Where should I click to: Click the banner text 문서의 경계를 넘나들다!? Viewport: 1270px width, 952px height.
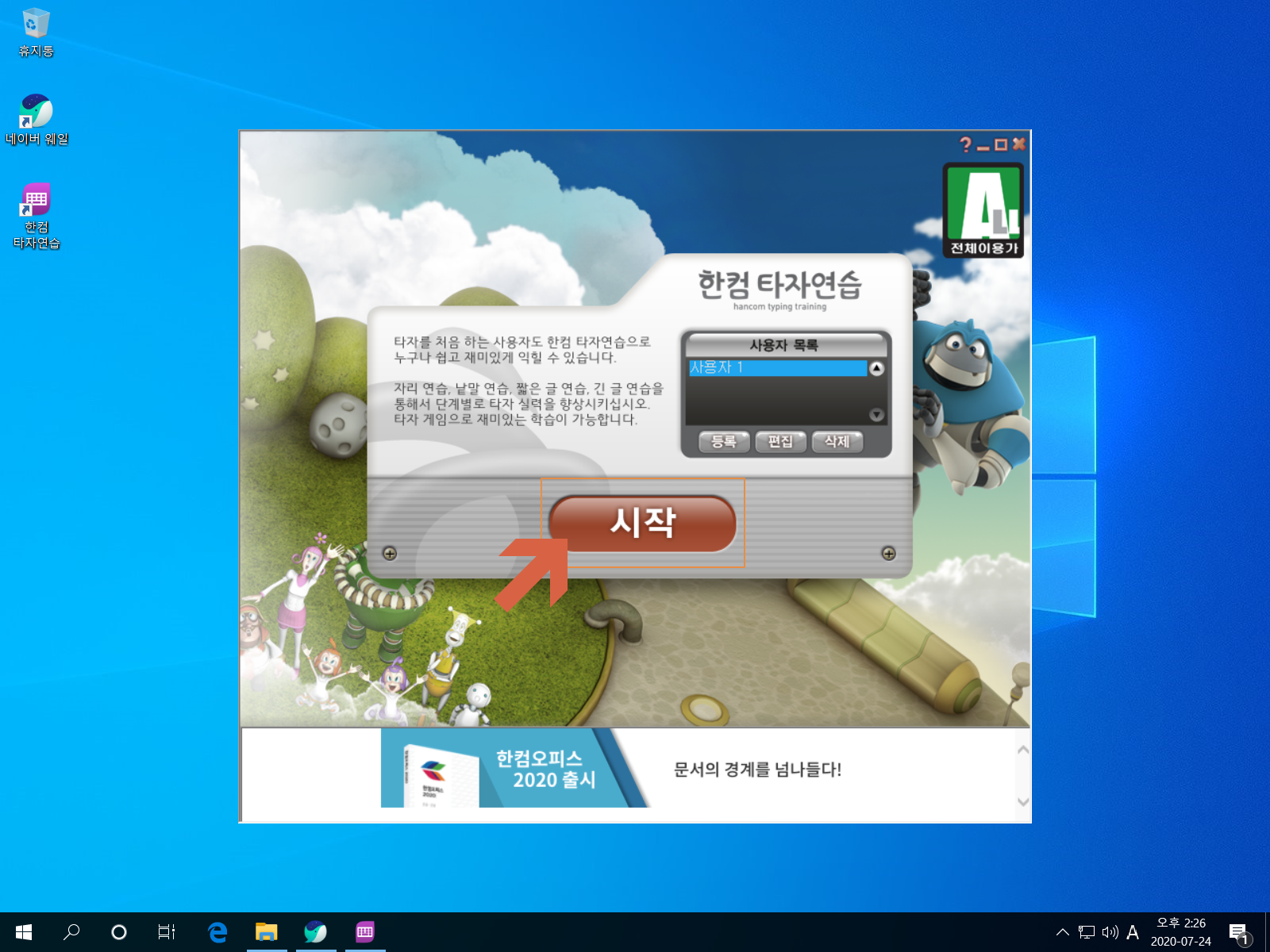757,769
